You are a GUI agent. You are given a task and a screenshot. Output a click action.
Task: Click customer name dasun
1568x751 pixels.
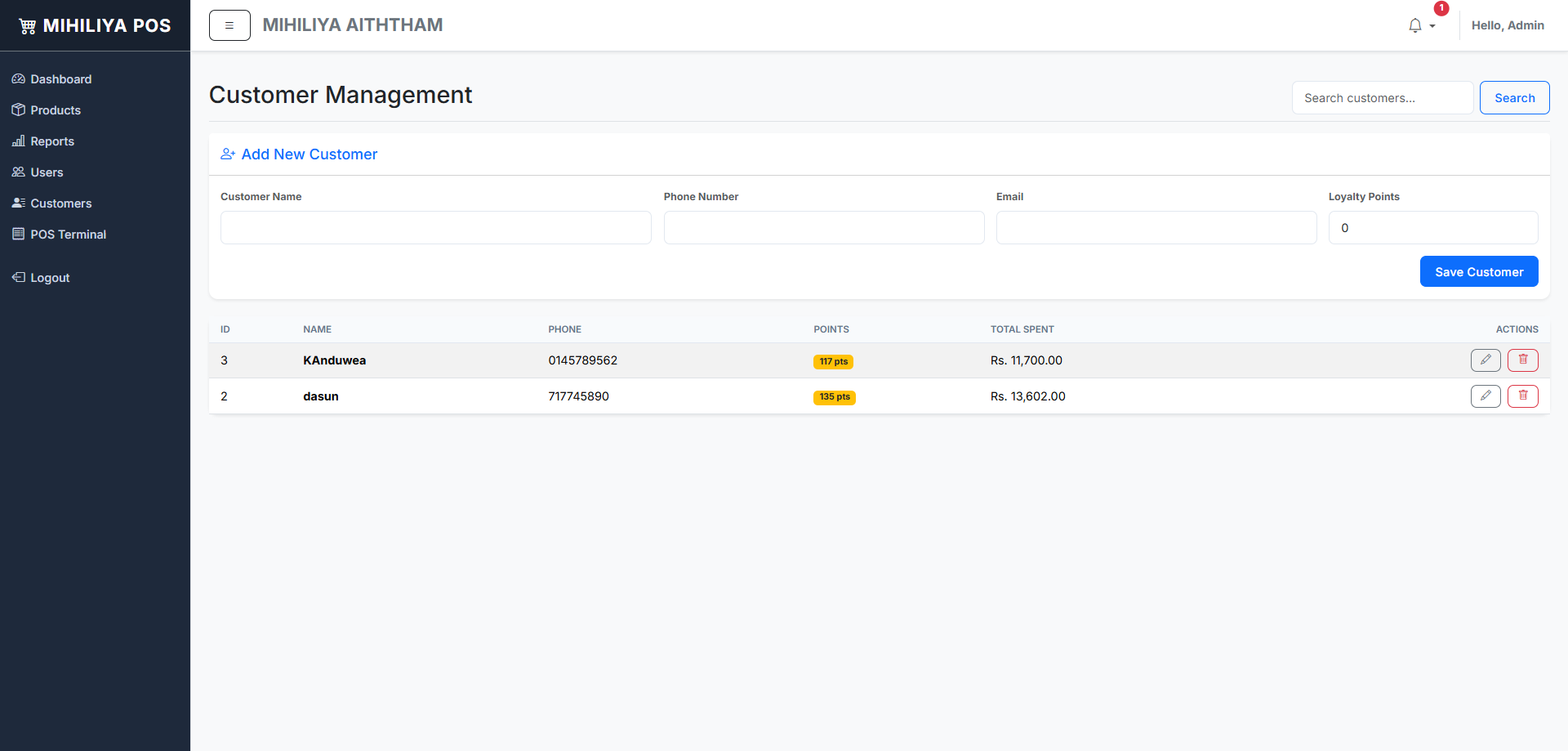[321, 396]
